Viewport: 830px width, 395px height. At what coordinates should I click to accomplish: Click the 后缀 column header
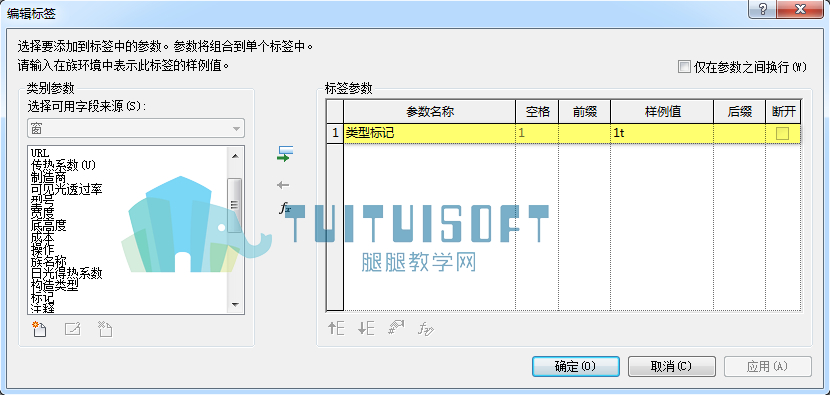point(739,112)
